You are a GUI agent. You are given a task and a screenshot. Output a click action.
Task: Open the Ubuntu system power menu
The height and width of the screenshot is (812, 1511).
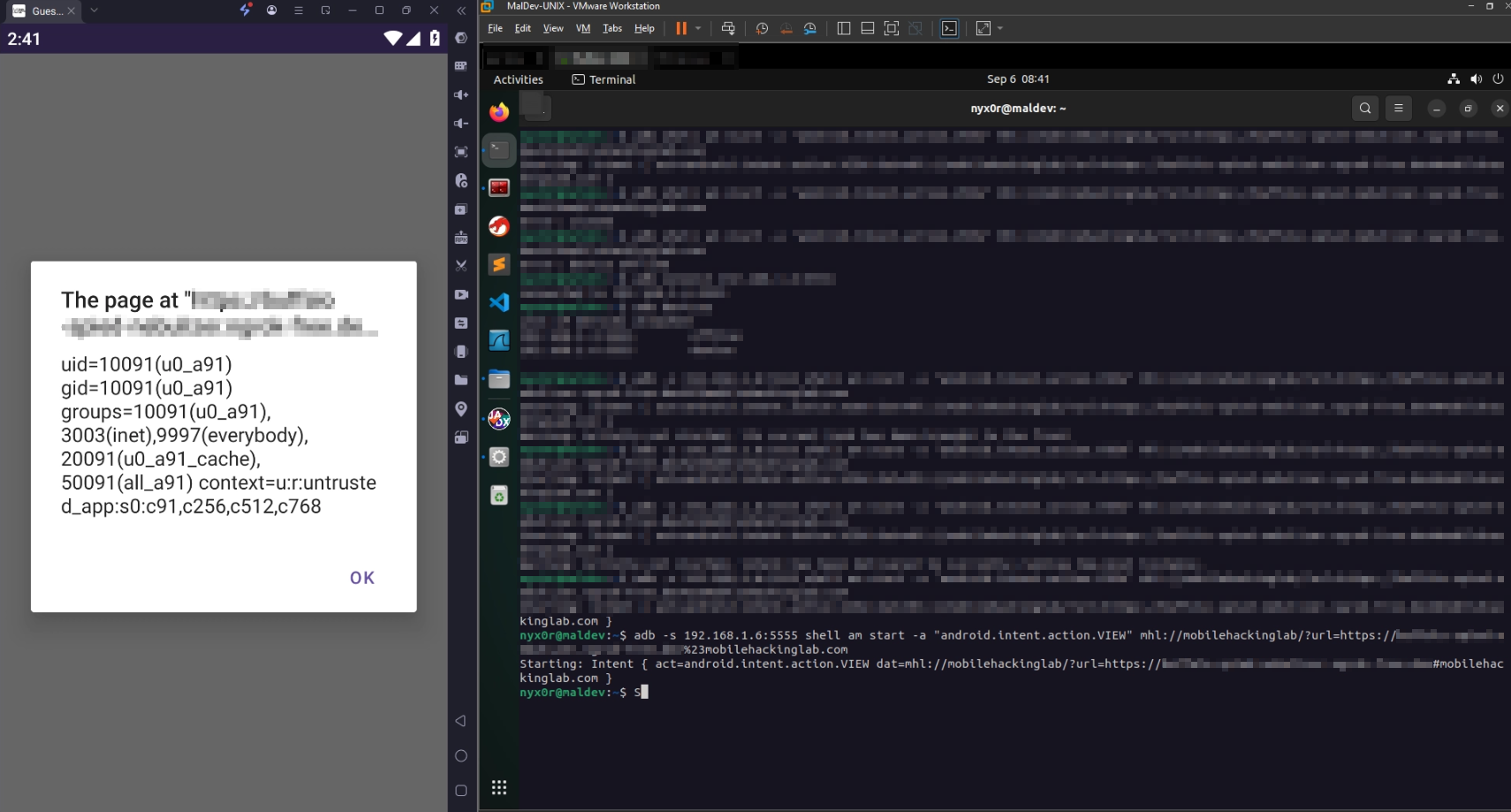point(1498,79)
